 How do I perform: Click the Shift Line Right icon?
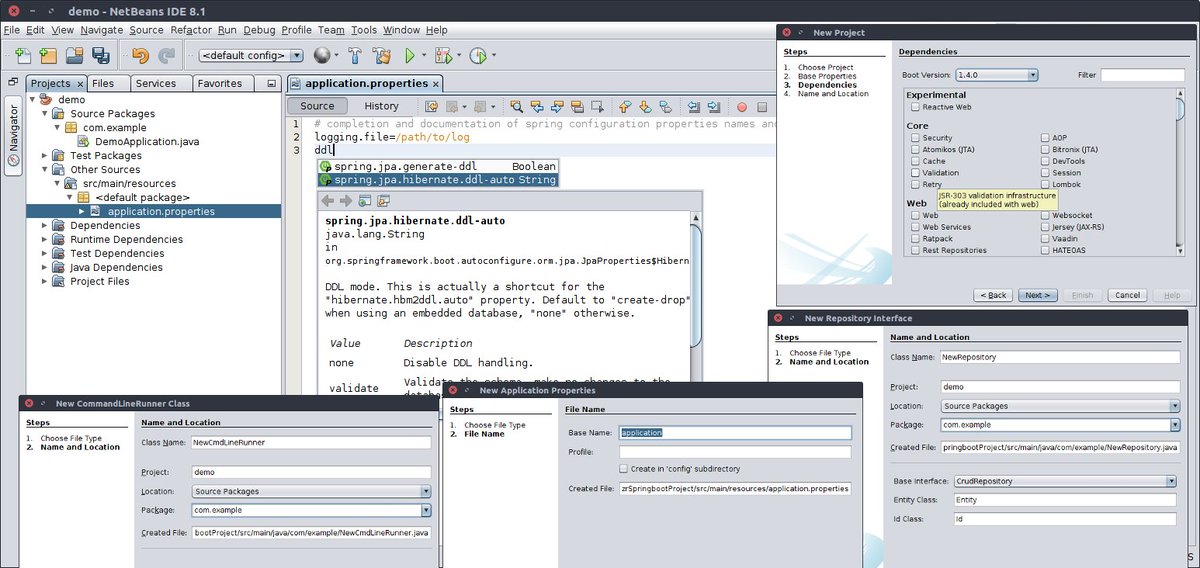tap(713, 106)
